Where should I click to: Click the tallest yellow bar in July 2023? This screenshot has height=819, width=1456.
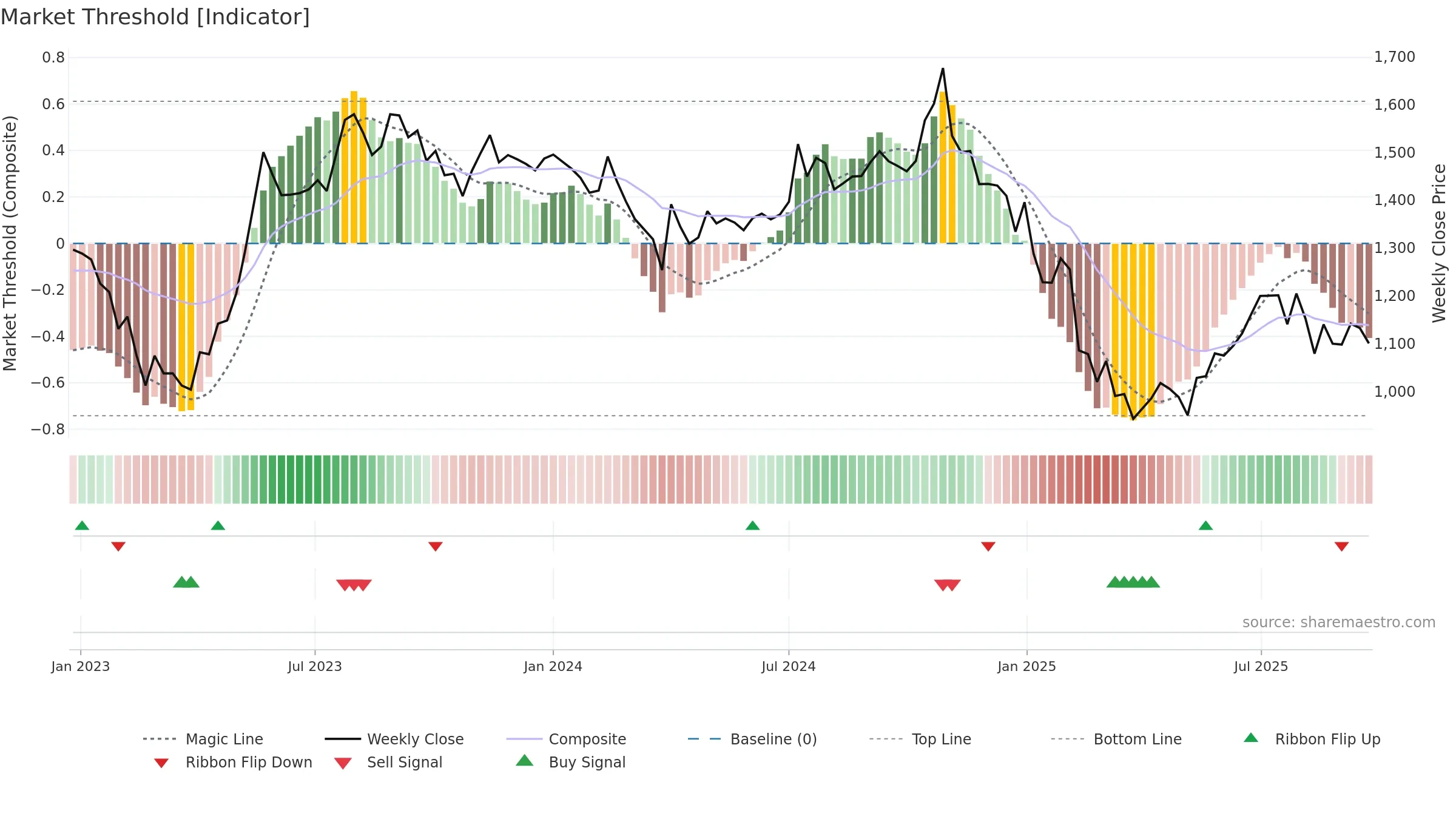coord(354,167)
